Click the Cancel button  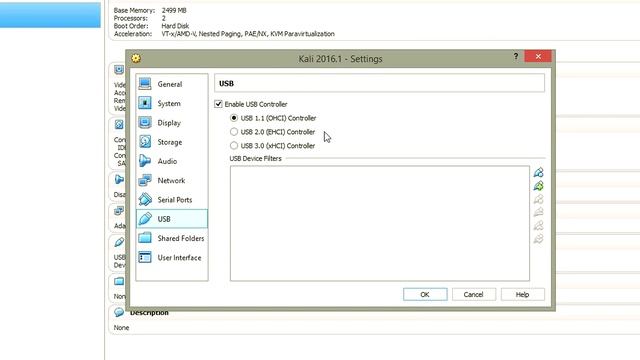(473, 294)
